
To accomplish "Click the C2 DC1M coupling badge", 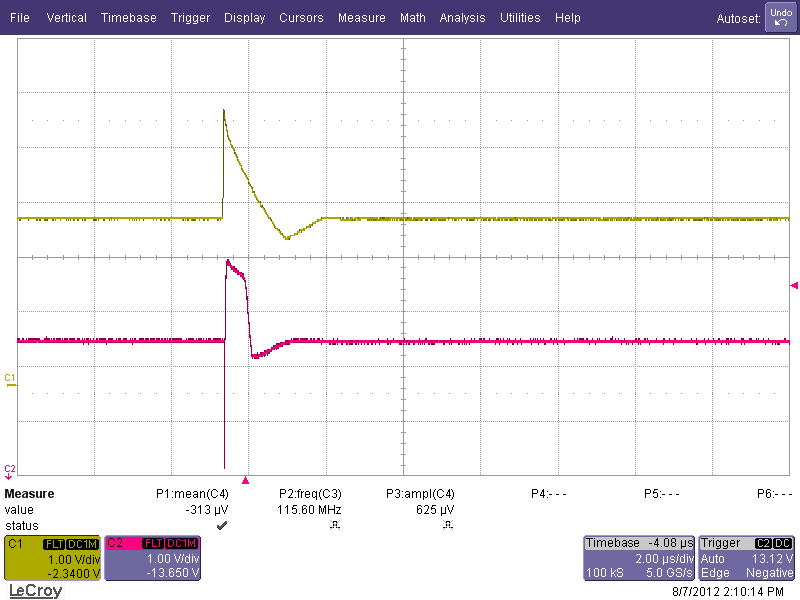I will click(x=182, y=544).
